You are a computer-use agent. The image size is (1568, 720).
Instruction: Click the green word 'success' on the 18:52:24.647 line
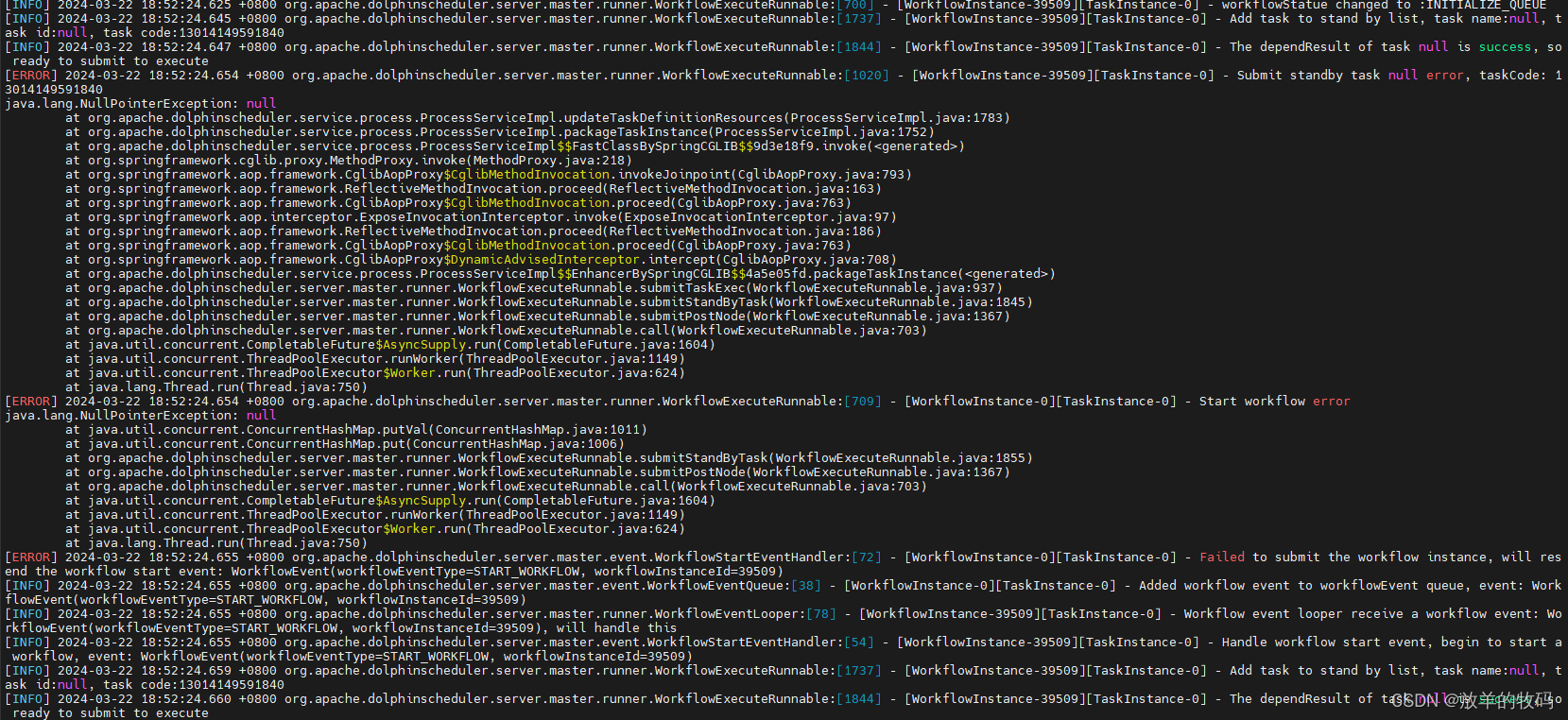point(1506,46)
